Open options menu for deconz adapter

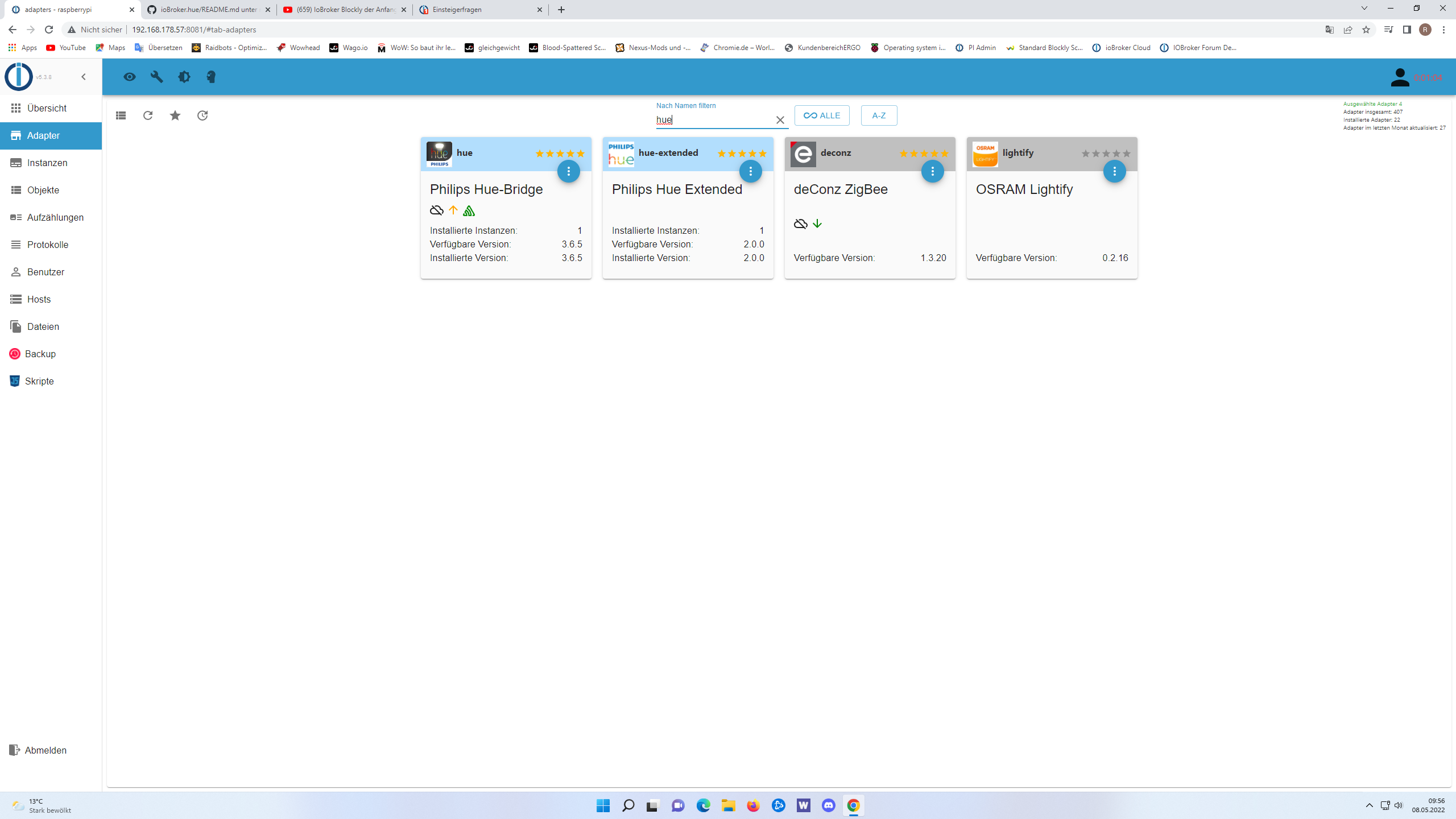933,171
